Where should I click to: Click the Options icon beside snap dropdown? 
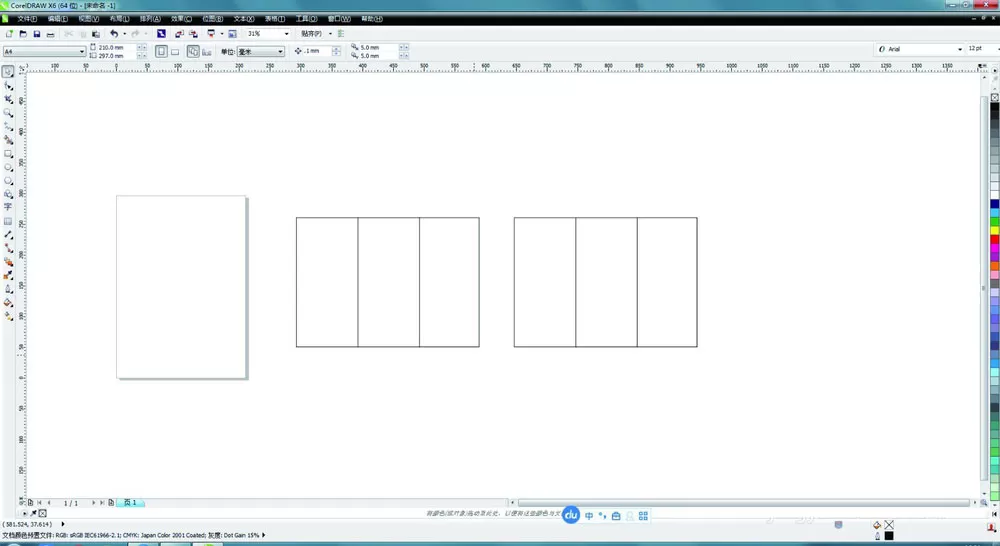point(341,34)
